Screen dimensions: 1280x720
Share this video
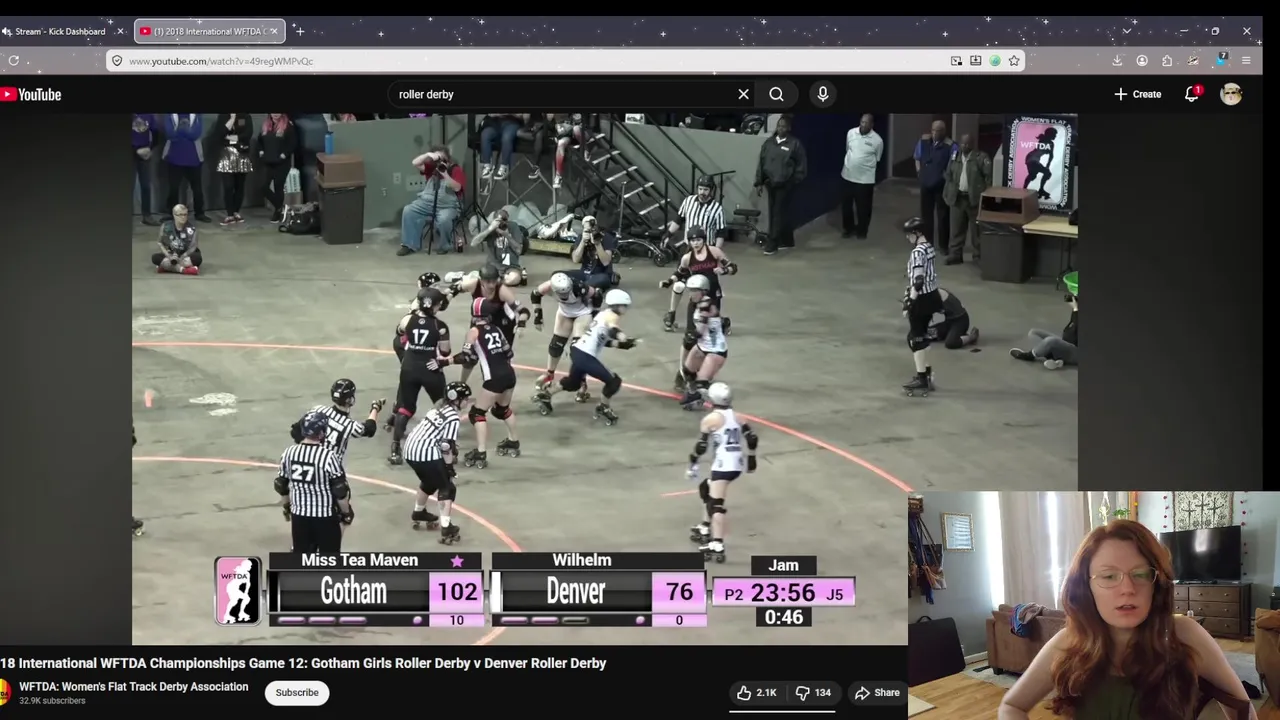click(877, 692)
